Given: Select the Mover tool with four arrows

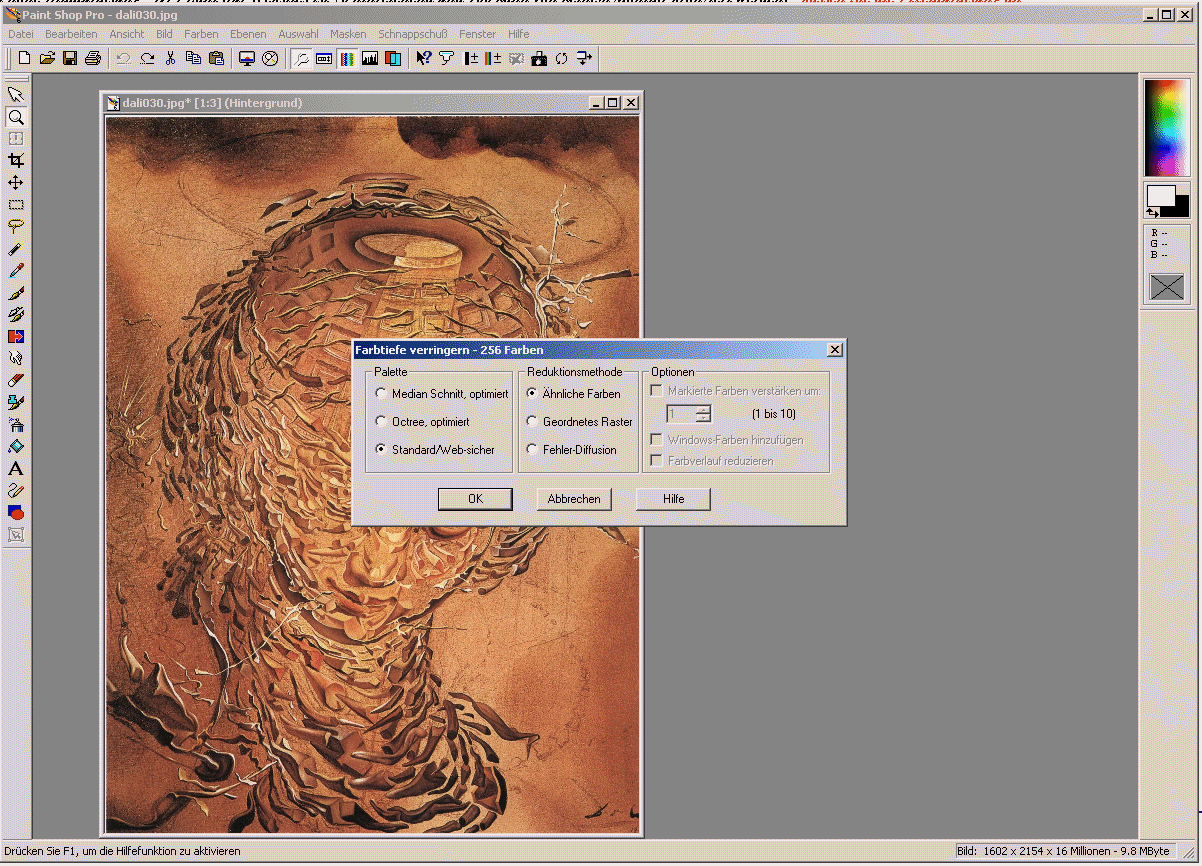Looking at the screenshot, I should point(16,183).
